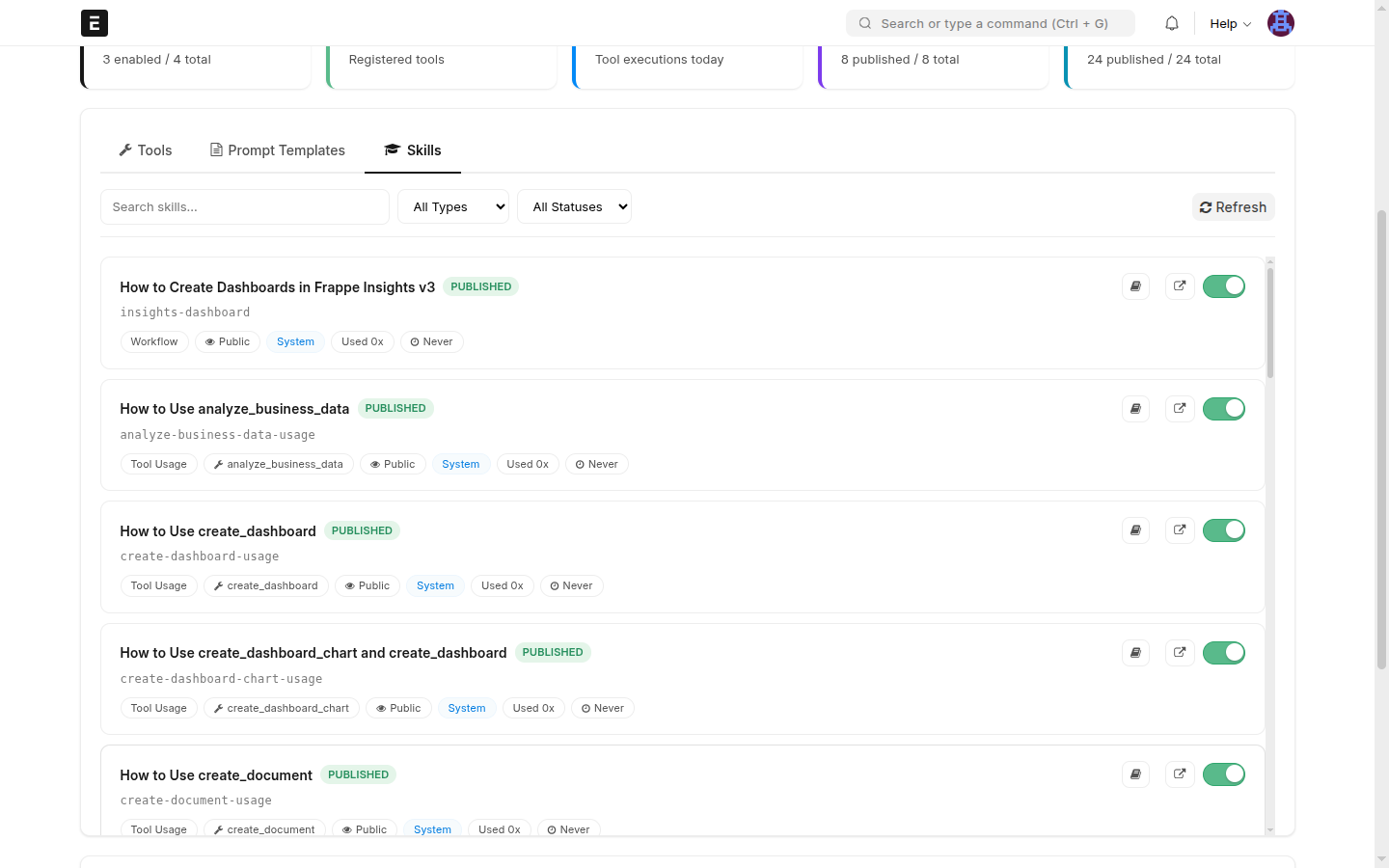
Task: Click book icon for create_document skill
Action: point(1136,774)
